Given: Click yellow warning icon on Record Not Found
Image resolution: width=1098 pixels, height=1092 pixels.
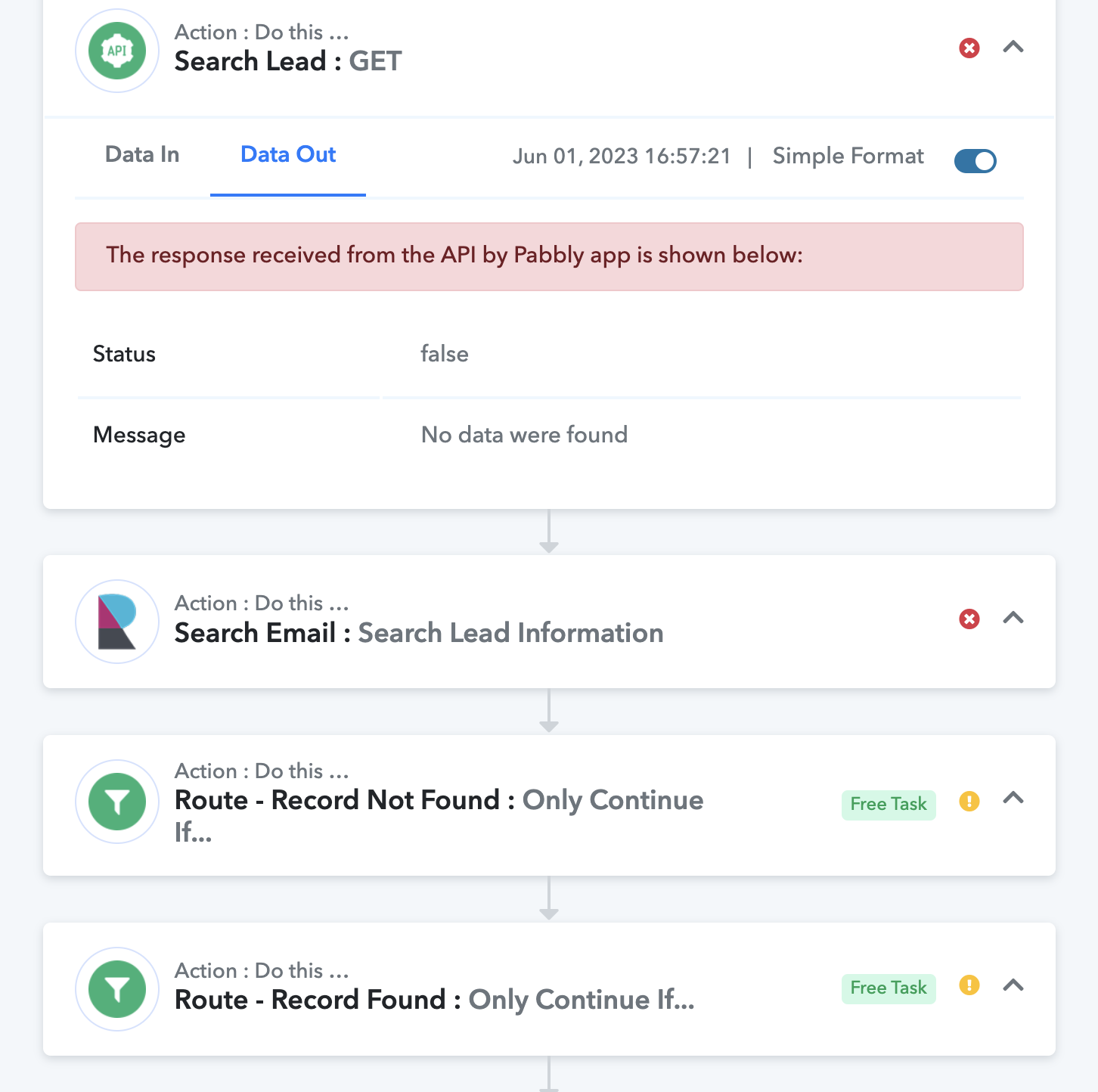Looking at the screenshot, I should coord(969,801).
